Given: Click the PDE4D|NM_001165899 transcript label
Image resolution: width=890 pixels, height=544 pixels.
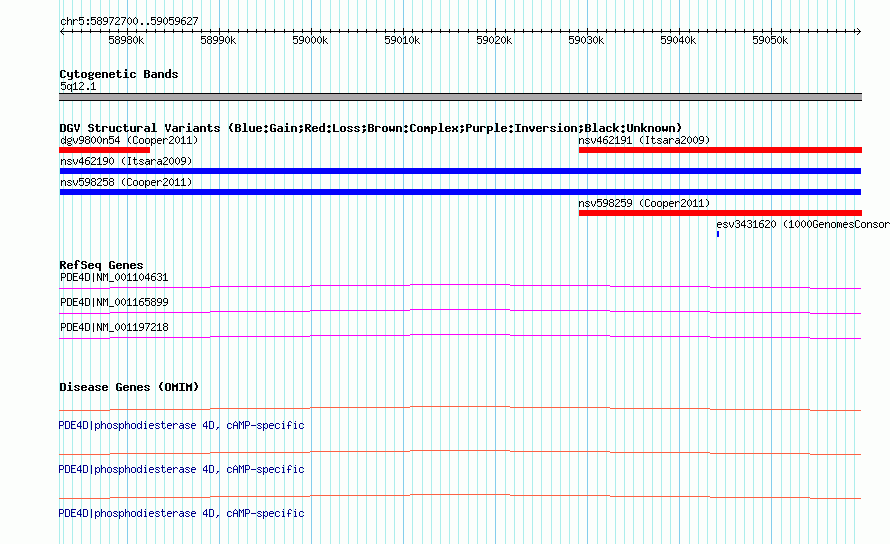Looking at the screenshot, I should pos(114,303).
